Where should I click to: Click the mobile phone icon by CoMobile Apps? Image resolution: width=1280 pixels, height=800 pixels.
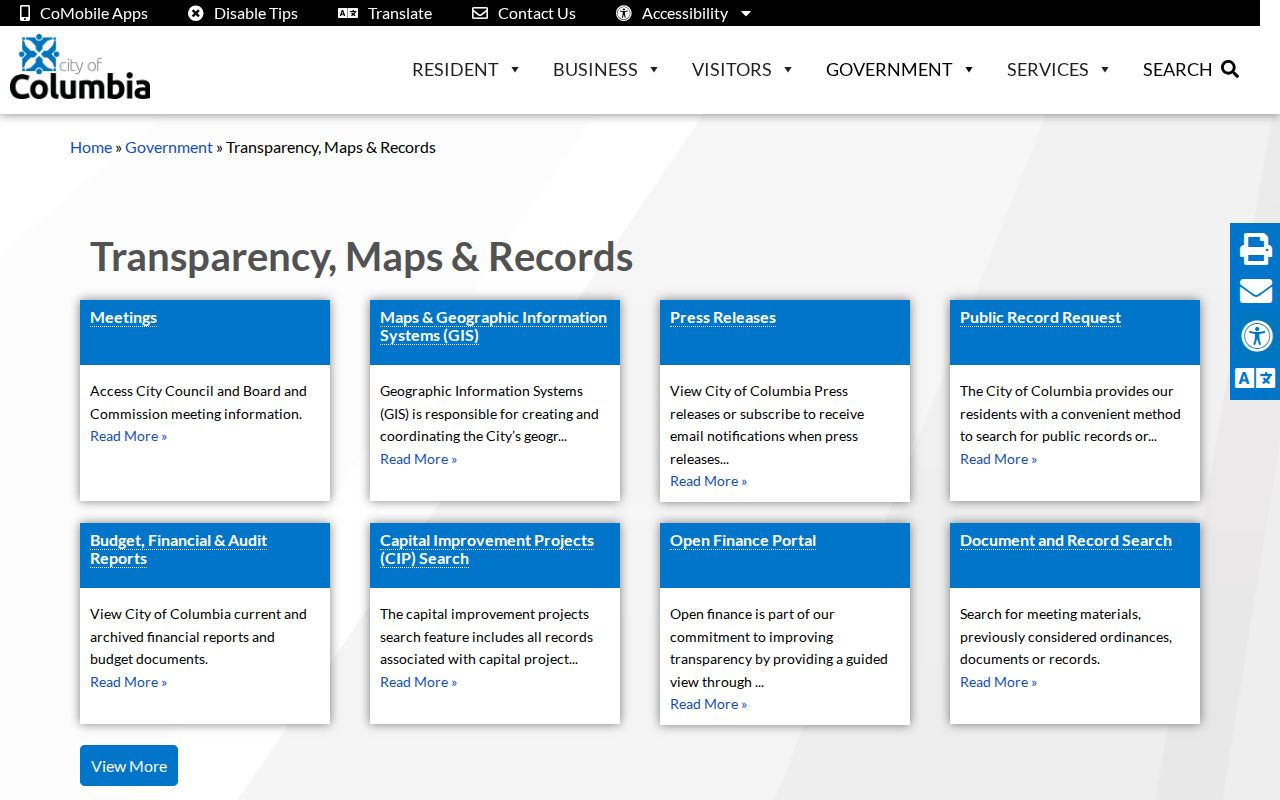tap(25, 13)
